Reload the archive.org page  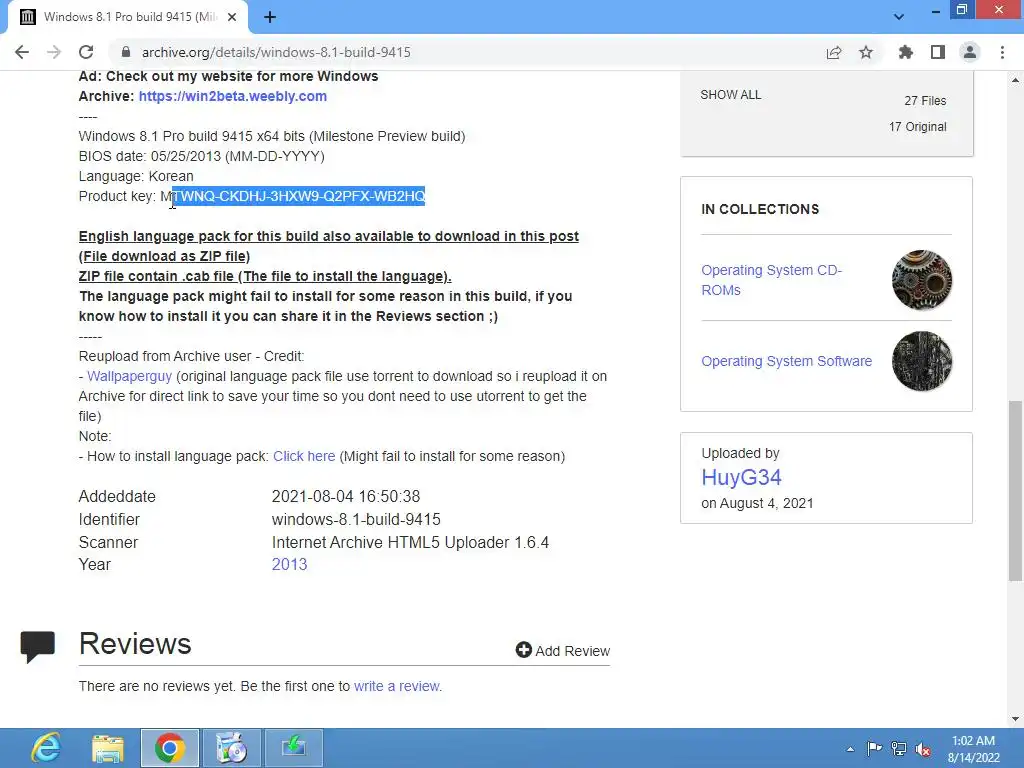(86, 52)
